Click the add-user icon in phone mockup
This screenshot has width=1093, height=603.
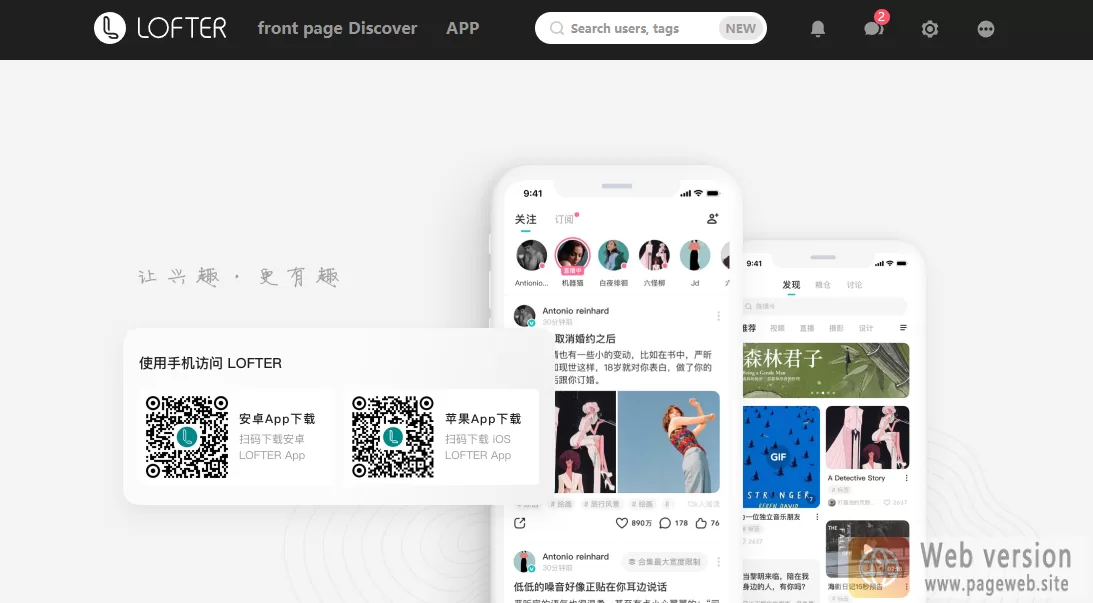click(x=712, y=219)
